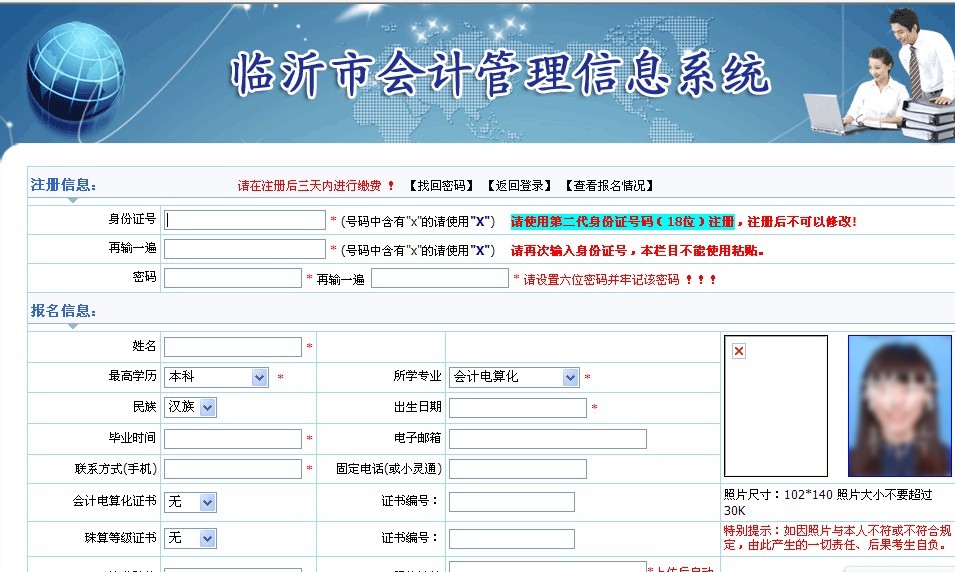955x572 pixels.
Task: Select the 密码 input field
Action: [232, 278]
